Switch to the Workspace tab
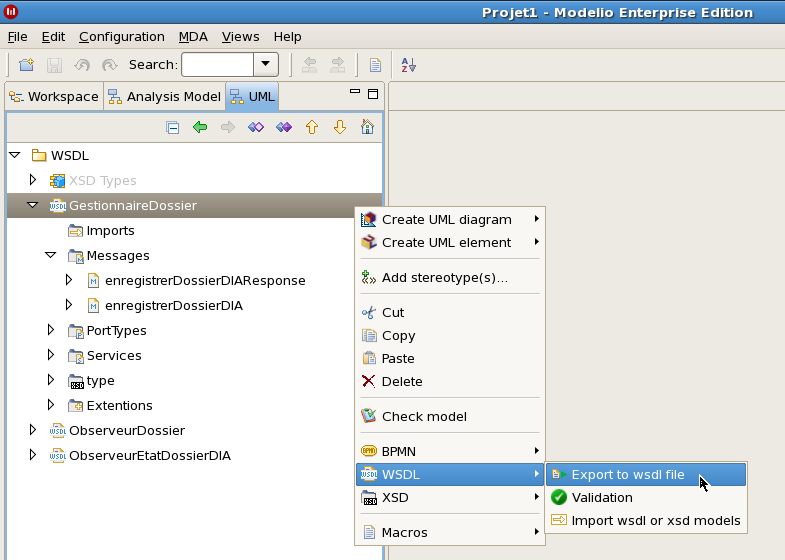785x560 pixels. 54,97
